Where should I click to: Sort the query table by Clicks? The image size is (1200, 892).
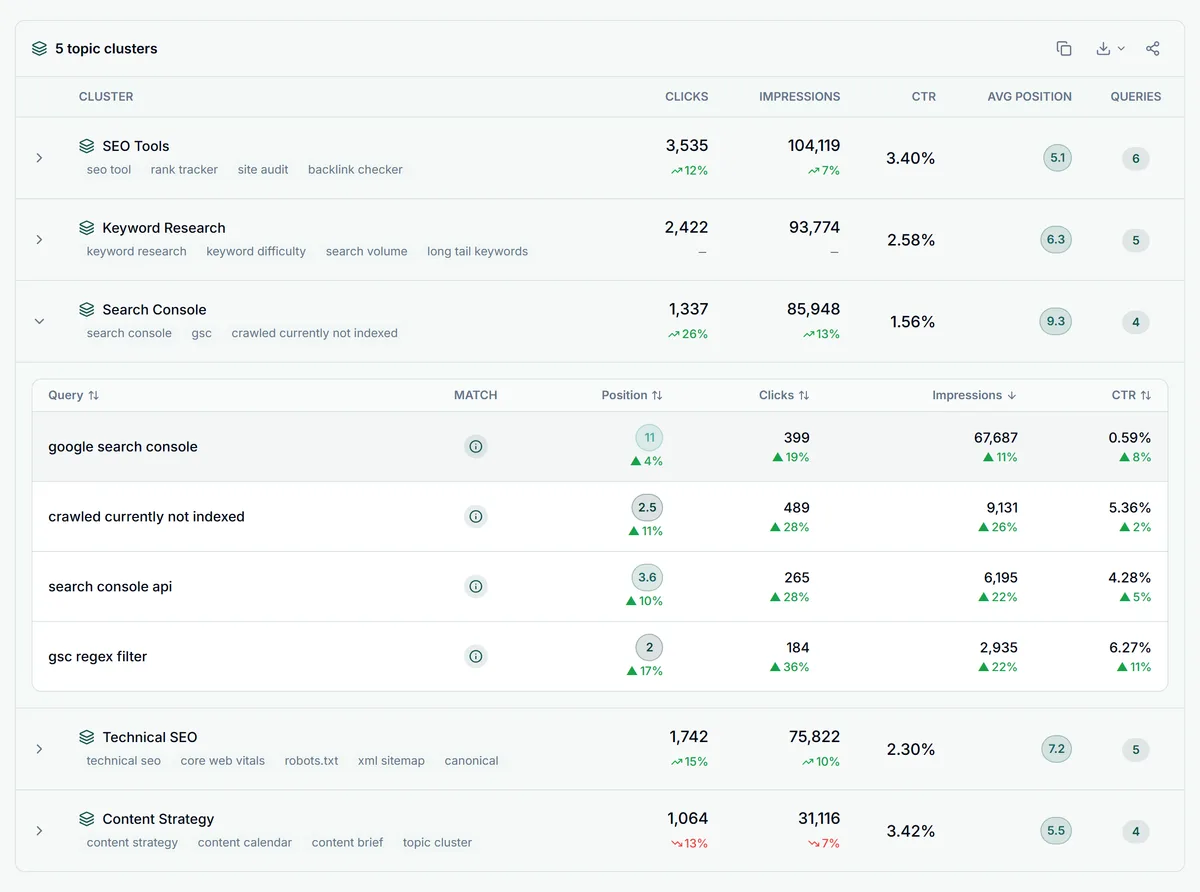coord(784,395)
